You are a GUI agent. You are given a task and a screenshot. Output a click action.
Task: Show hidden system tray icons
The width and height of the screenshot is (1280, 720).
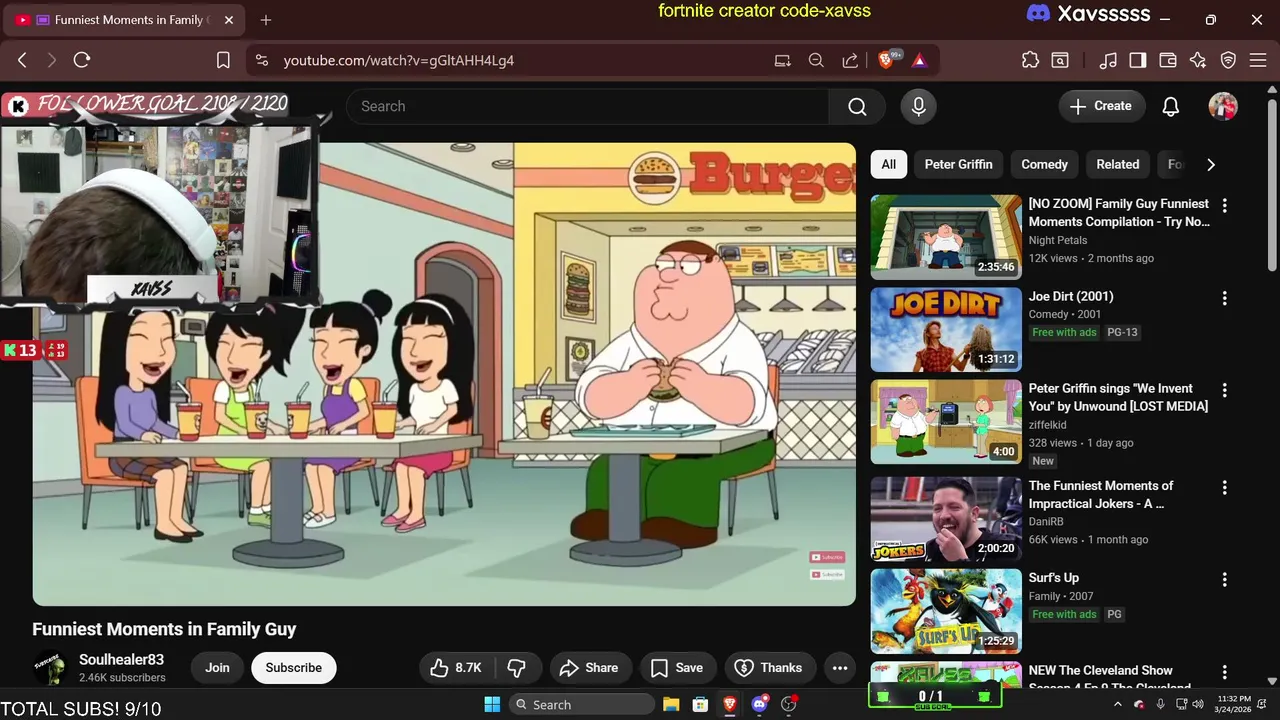(1118, 704)
